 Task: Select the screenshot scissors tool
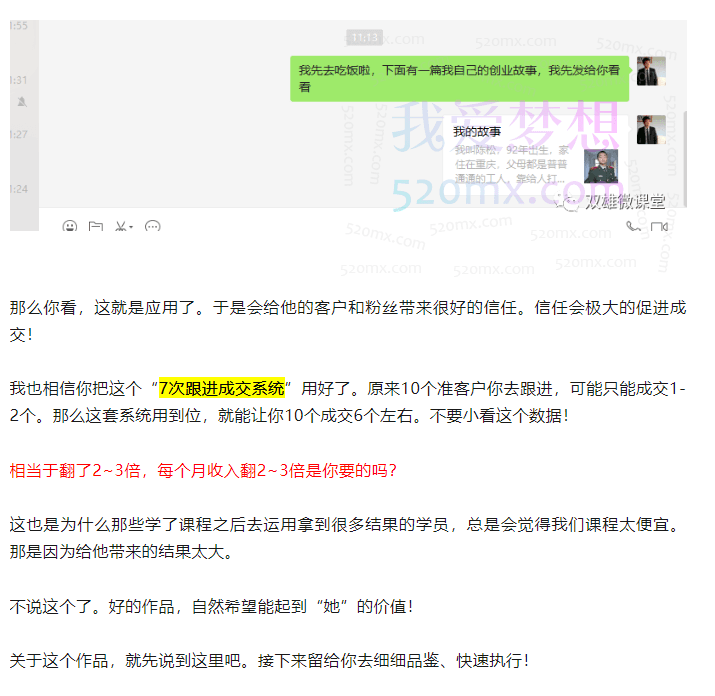[x=120, y=226]
